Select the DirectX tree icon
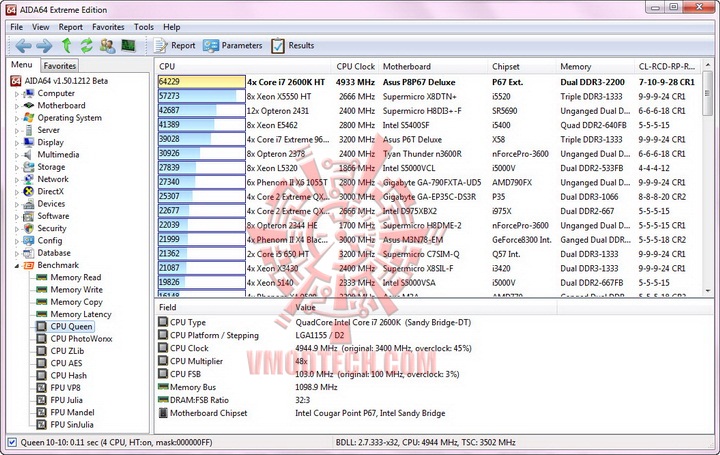720x455 pixels. point(29,191)
